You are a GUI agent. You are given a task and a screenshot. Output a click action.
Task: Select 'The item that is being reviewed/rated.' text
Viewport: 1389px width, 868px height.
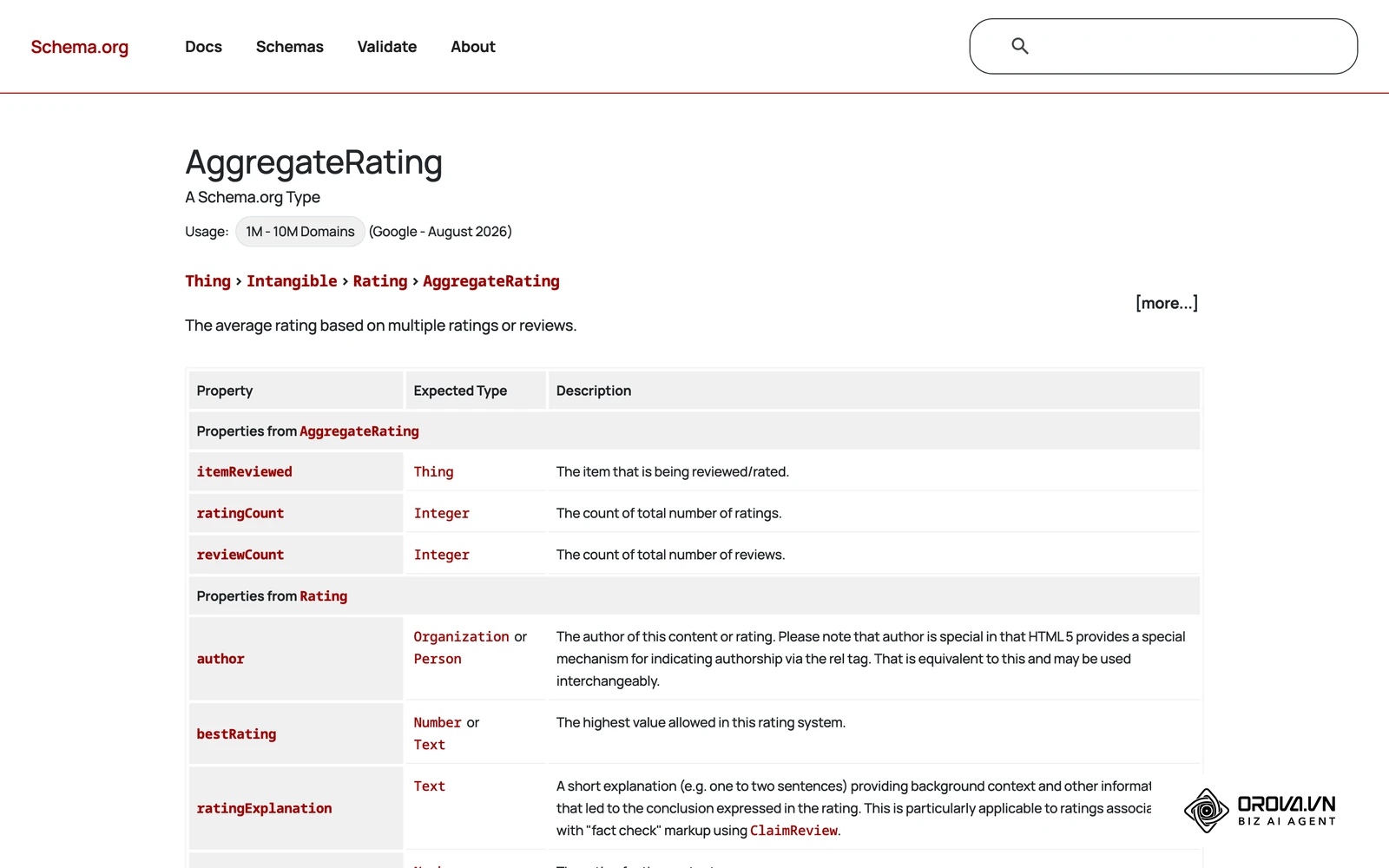(x=673, y=472)
